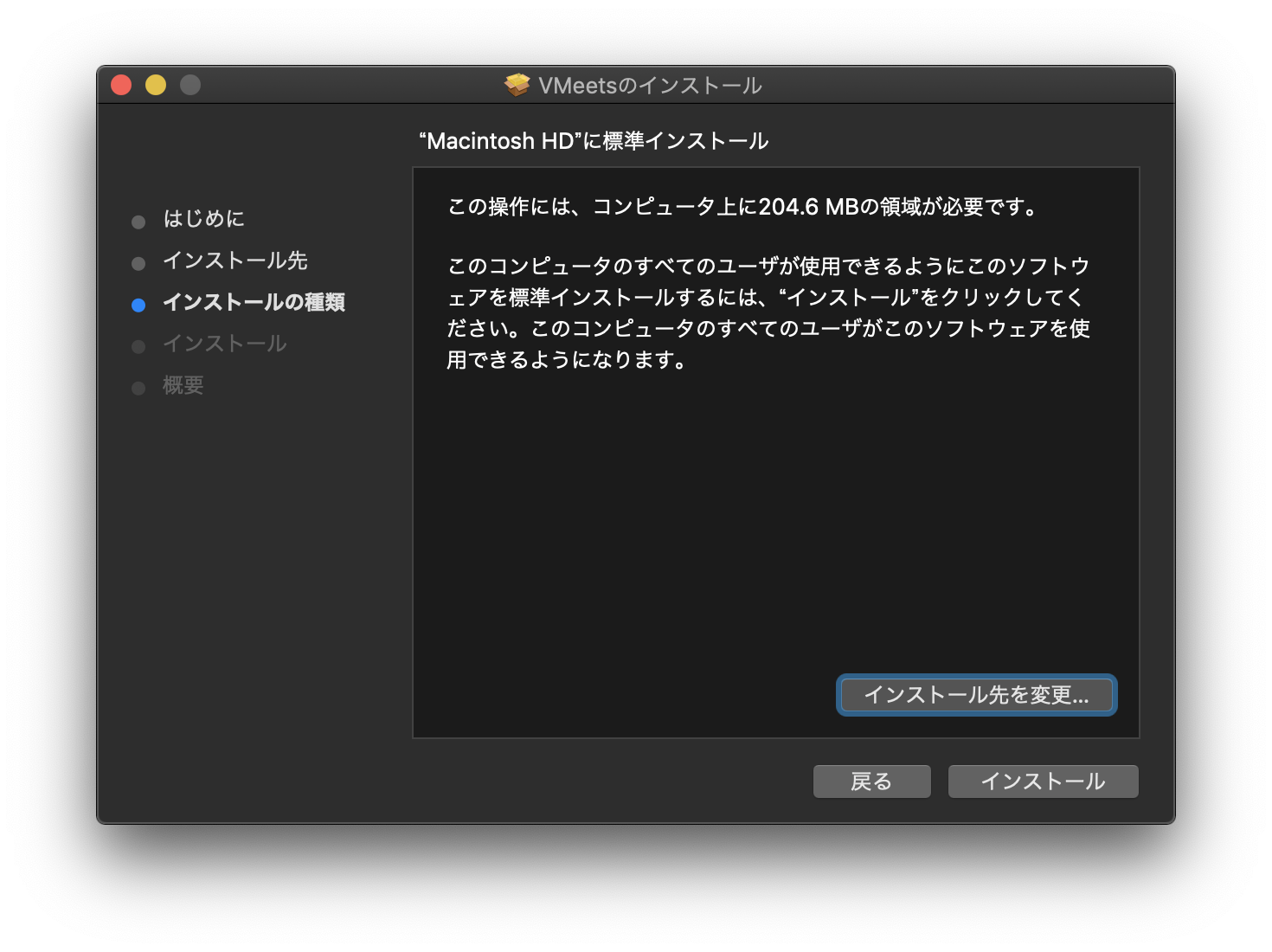Click the VMeetsのインストール window title text
This screenshot has height=952, width=1272.
coord(650,86)
